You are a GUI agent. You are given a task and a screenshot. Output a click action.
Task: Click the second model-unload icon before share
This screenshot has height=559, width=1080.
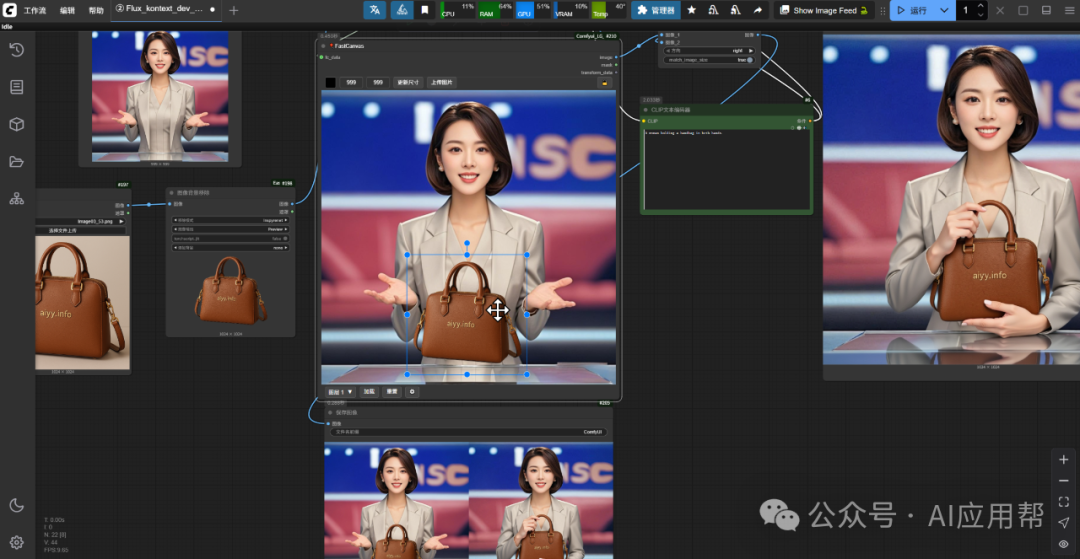click(736, 10)
